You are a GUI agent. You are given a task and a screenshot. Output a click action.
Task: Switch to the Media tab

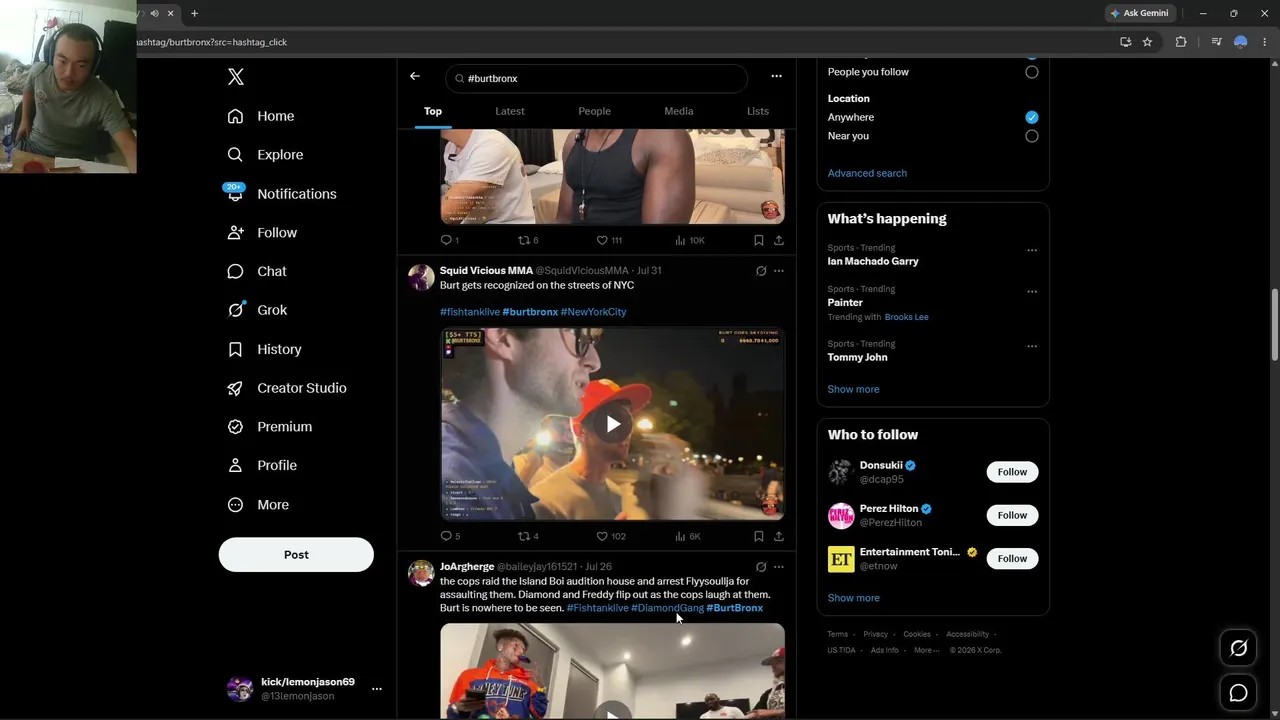click(x=678, y=111)
